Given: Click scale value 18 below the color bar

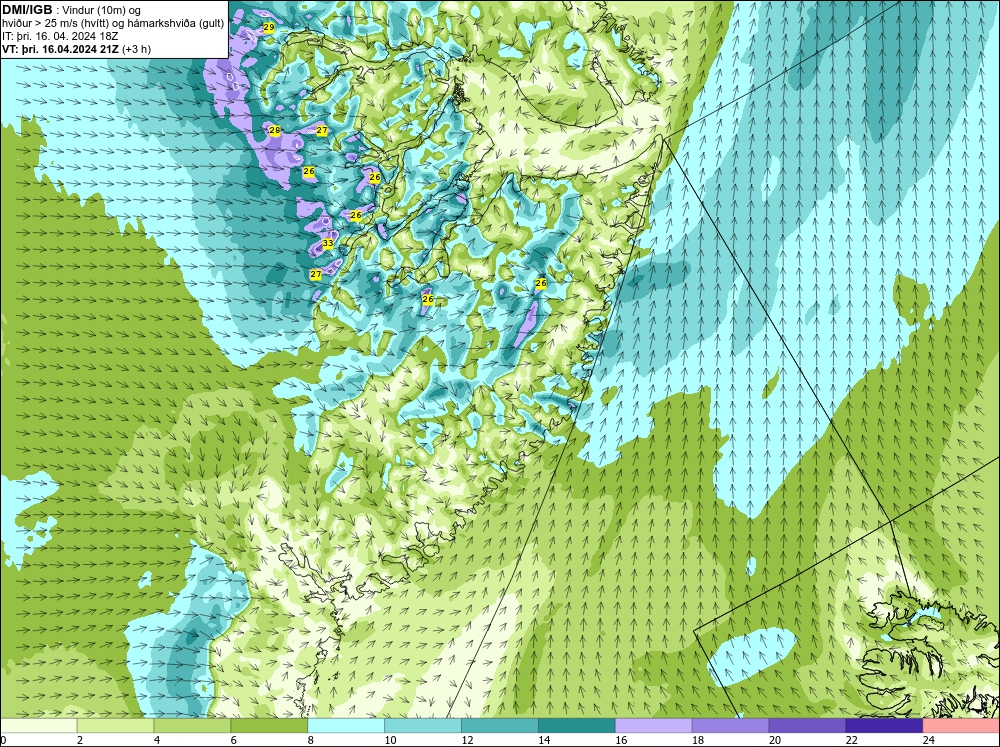Looking at the screenshot, I should point(698,740).
